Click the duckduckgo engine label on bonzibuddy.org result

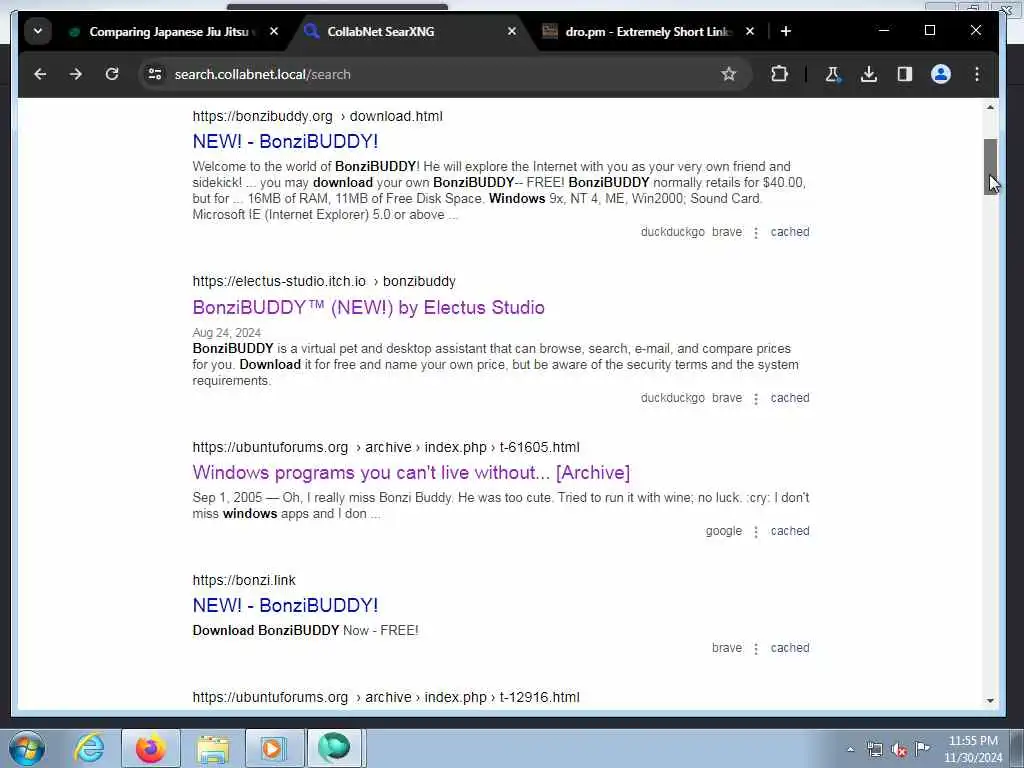[672, 232]
